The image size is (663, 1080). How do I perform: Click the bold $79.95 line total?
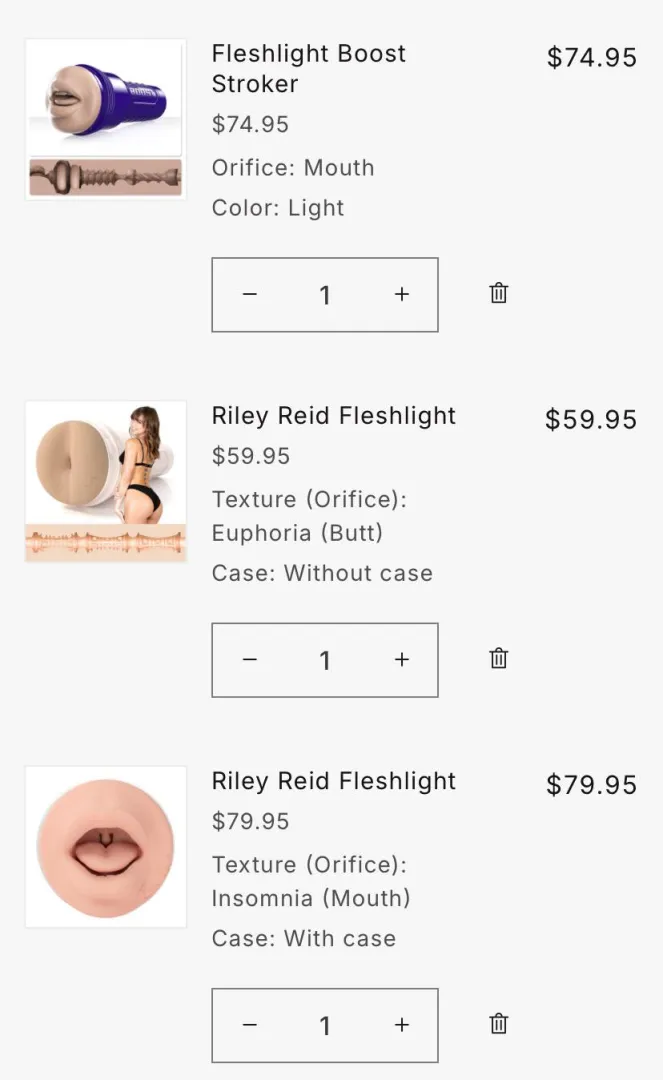point(591,785)
